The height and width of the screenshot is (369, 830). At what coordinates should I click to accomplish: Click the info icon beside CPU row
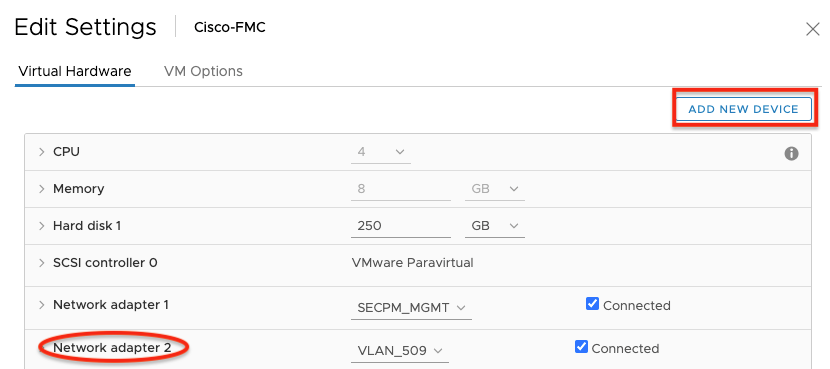791,154
